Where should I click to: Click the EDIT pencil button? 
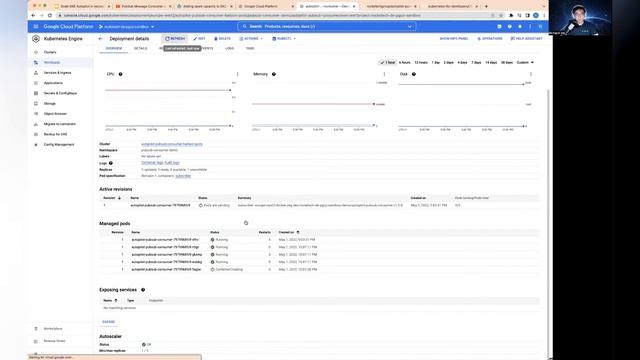tap(199, 39)
